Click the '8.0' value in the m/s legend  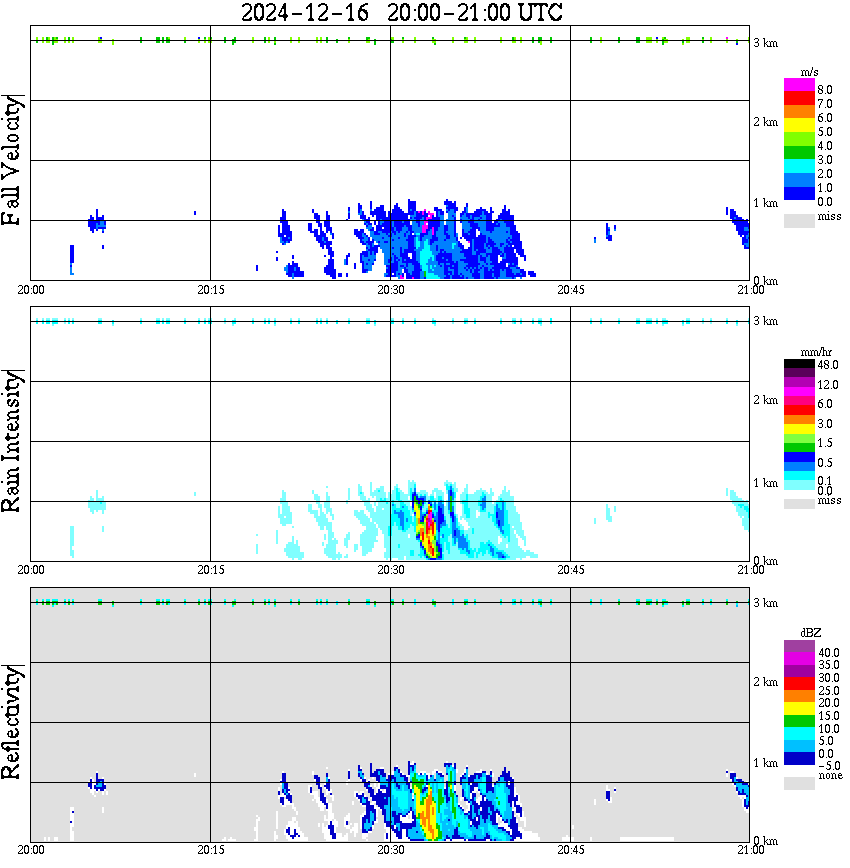click(825, 90)
